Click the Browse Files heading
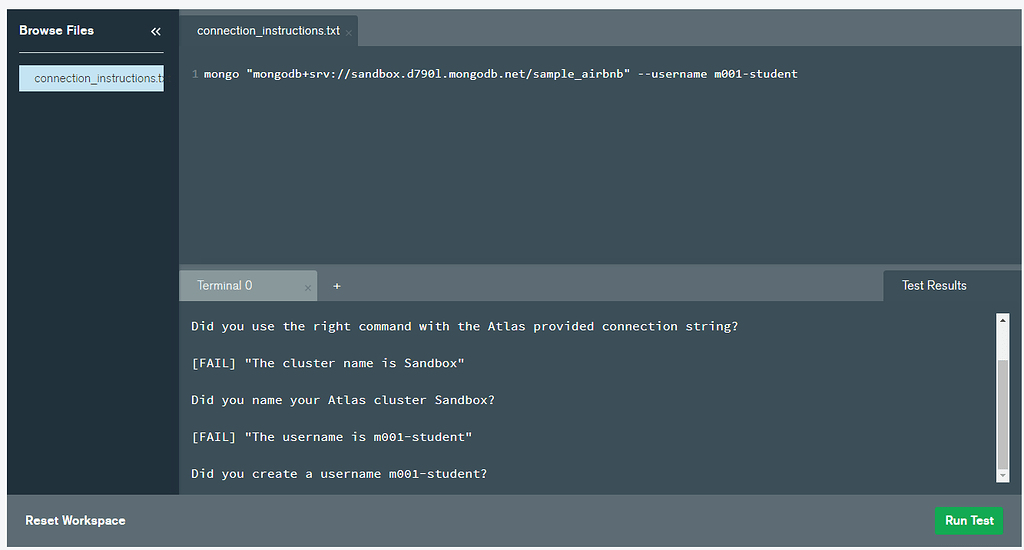This screenshot has width=1024, height=550. pos(57,31)
